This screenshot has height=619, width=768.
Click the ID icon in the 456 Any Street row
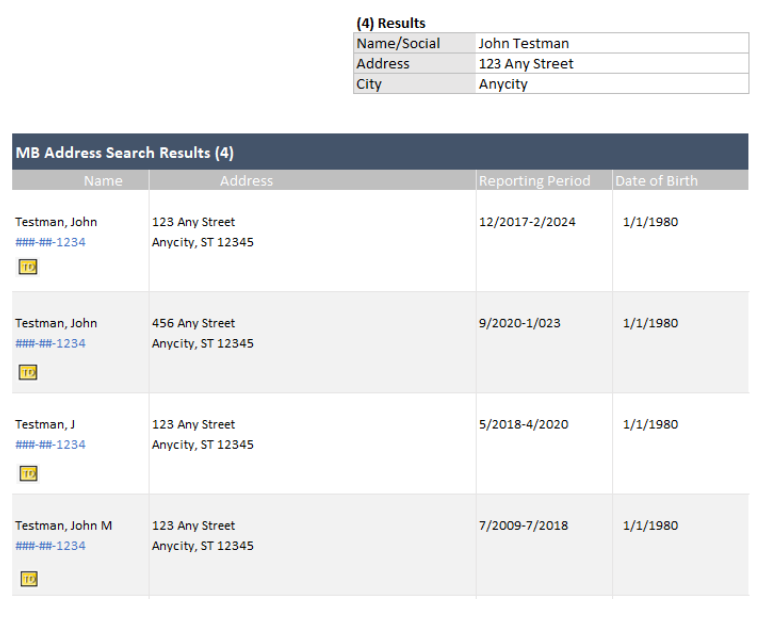(x=28, y=372)
